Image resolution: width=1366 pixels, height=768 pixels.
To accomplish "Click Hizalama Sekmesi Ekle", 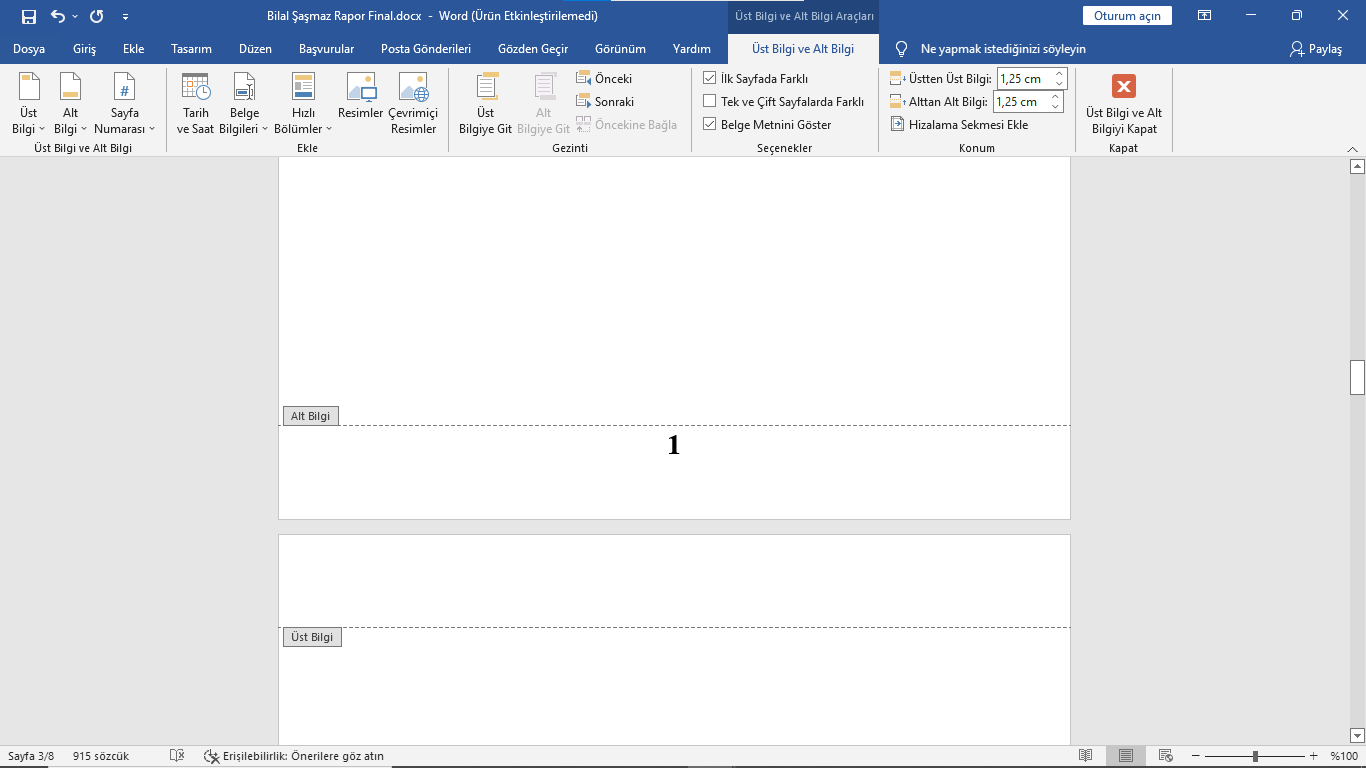I will pyautogui.click(x=959, y=125).
